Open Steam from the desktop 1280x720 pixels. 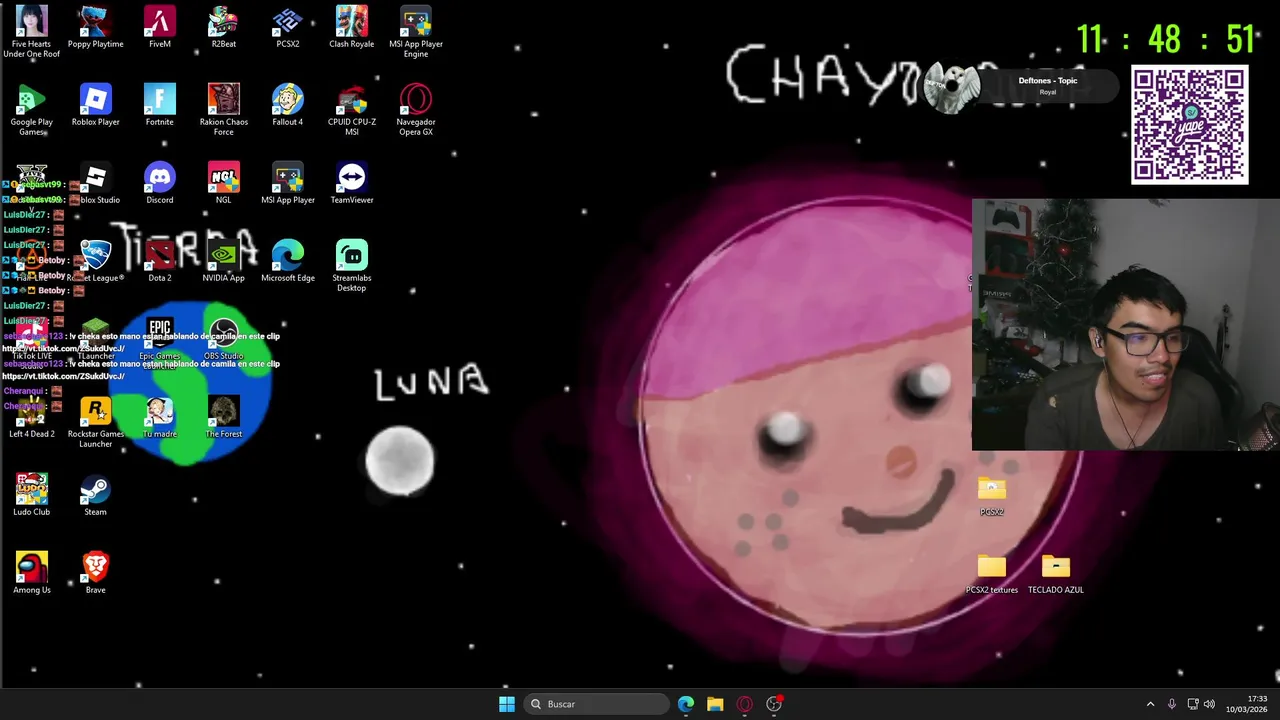point(96,495)
